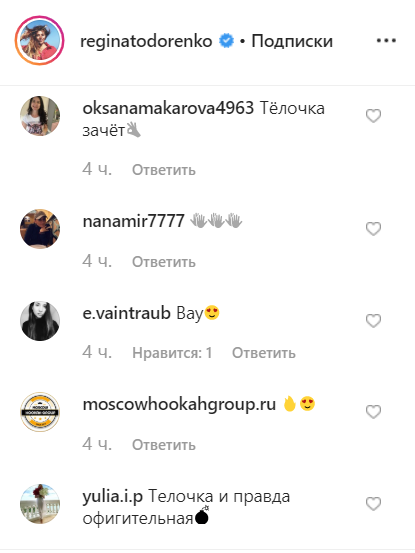Click the Подписки following button
The height and width of the screenshot is (553, 415).
tap(292, 41)
